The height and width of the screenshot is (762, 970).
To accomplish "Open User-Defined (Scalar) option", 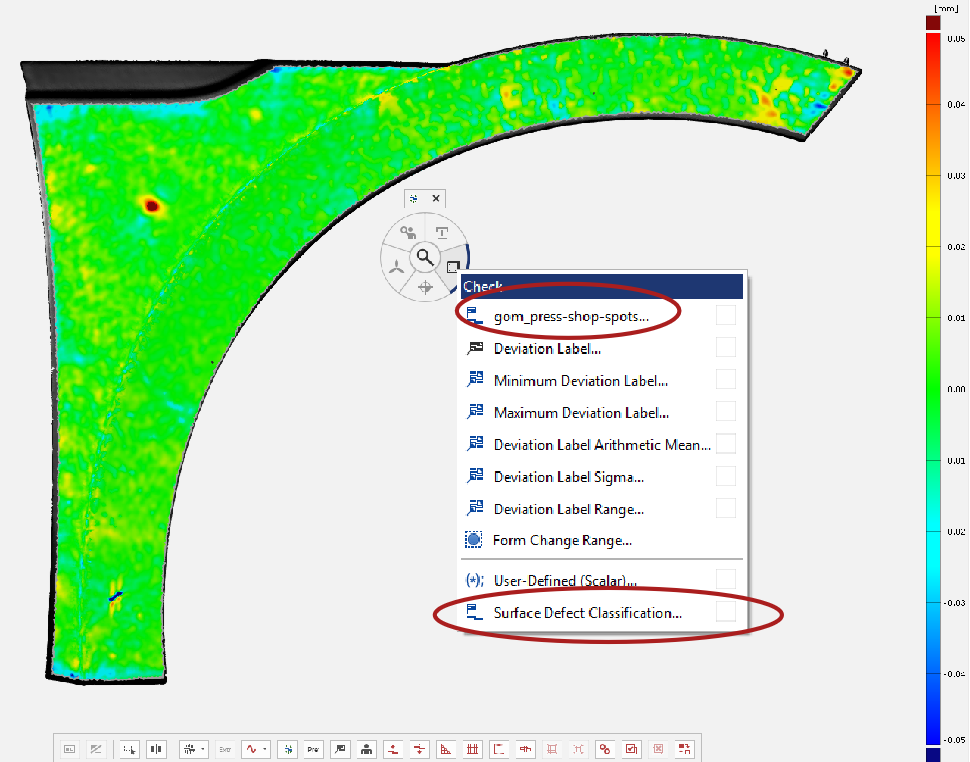I will (x=565, y=580).
